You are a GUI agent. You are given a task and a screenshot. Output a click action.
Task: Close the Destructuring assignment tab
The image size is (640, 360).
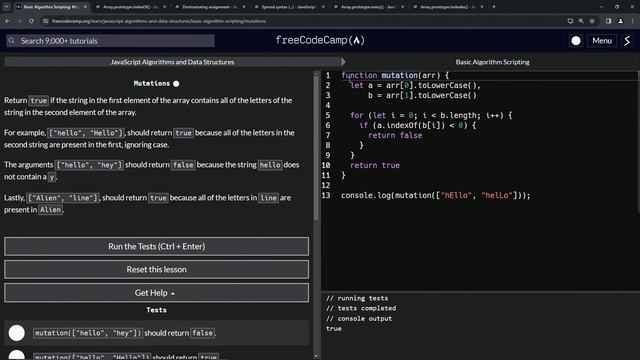click(244, 7)
